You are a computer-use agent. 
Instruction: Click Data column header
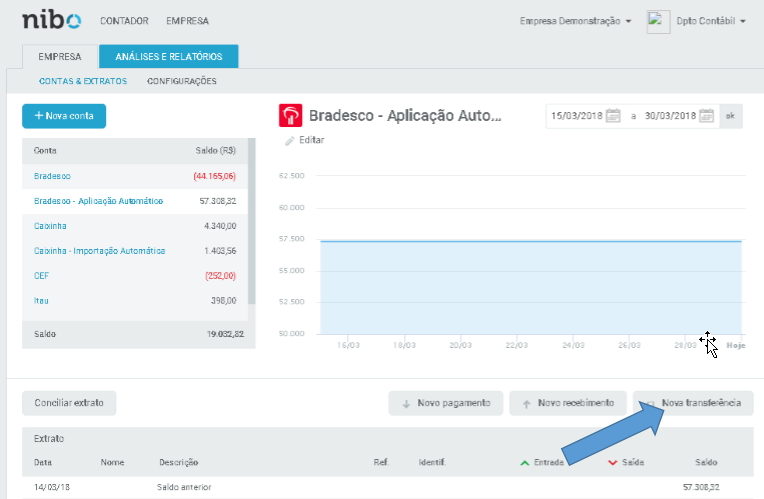(43, 462)
